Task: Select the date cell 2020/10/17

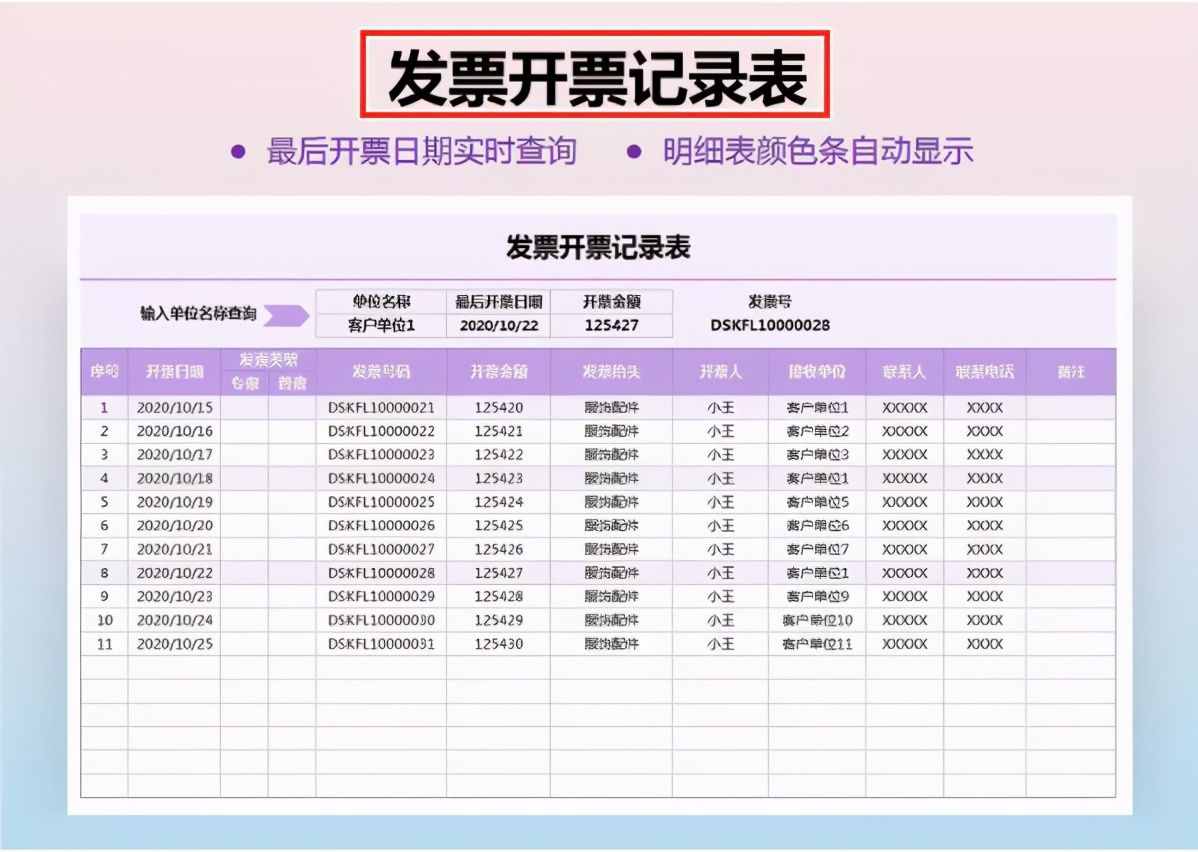Action: (174, 455)
